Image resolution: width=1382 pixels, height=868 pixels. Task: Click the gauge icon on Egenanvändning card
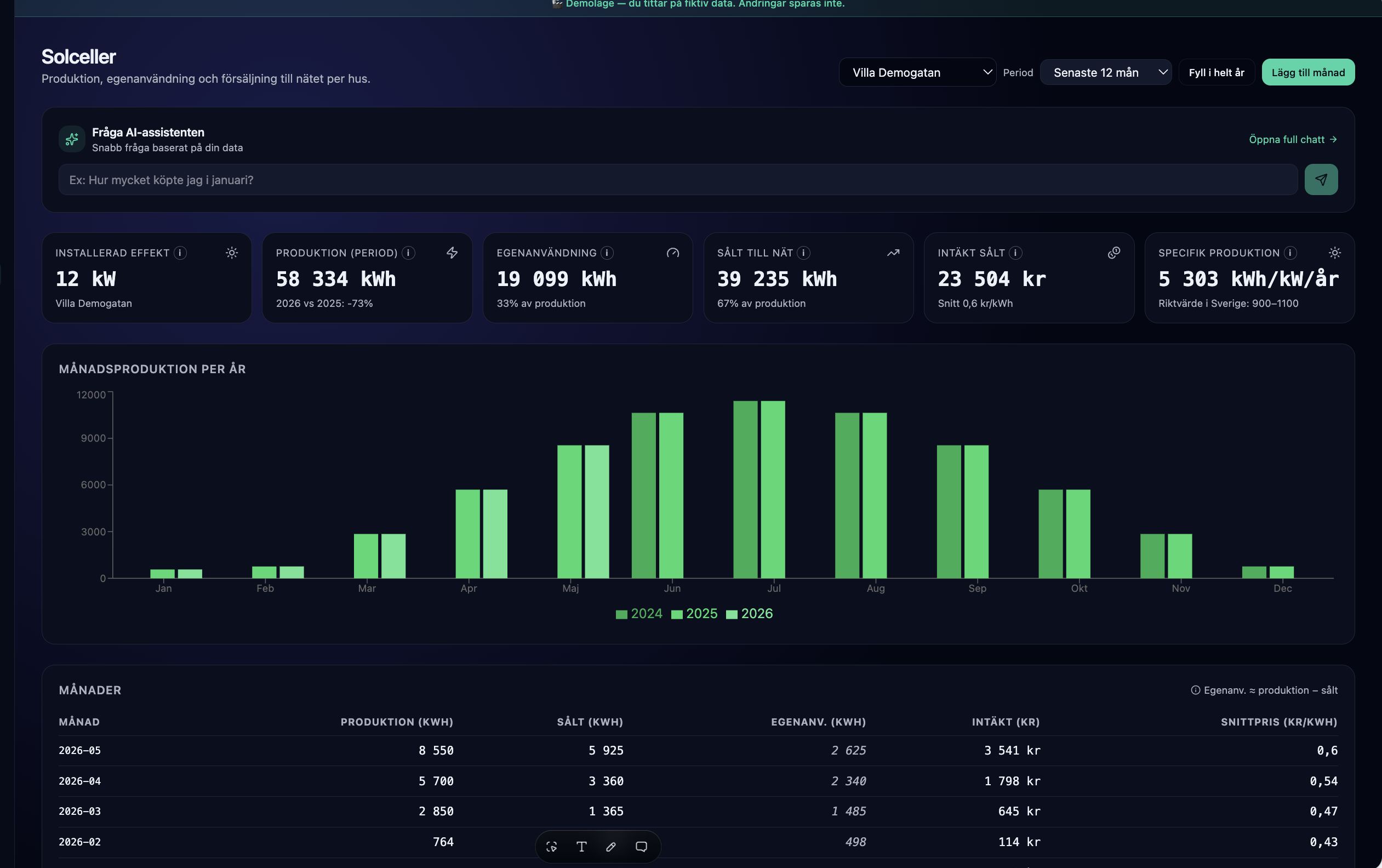point(672,253)
